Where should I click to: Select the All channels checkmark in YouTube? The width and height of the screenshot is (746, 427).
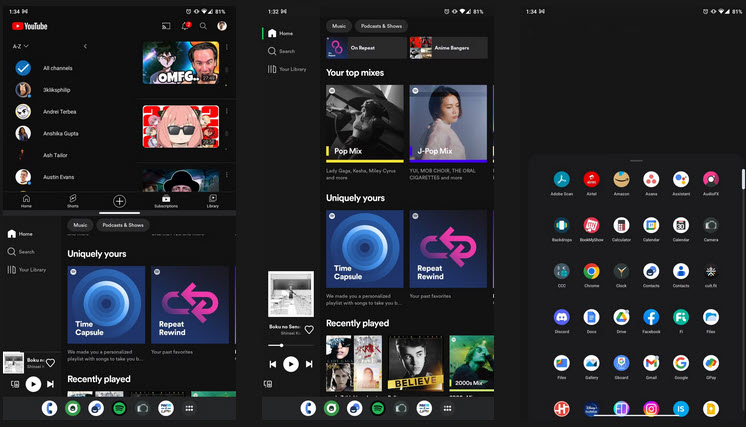(x=23, y=68)
